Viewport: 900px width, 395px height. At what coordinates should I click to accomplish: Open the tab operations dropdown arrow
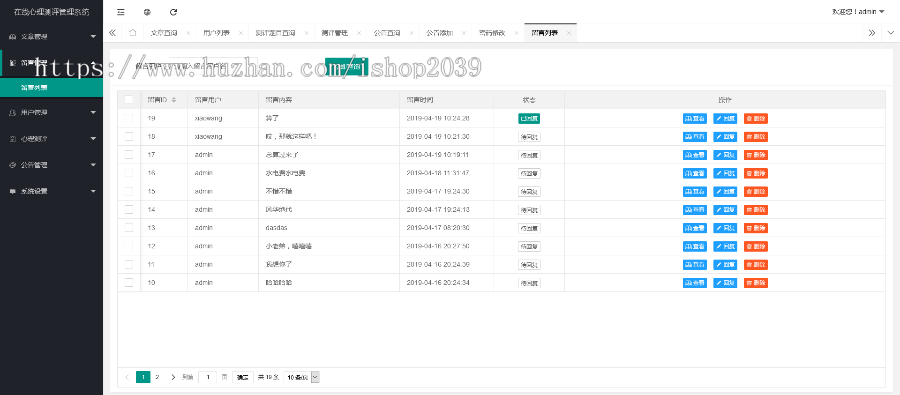890,33
